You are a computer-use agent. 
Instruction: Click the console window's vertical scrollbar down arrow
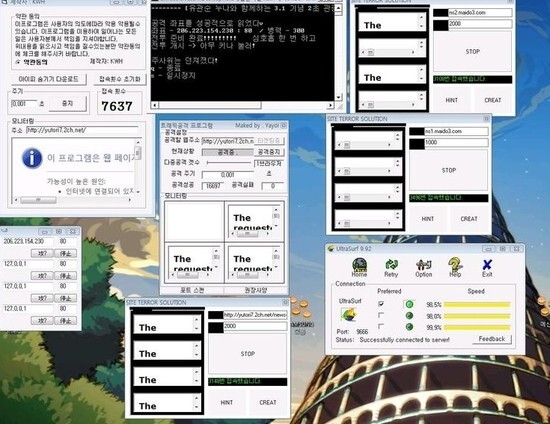[338, 97]
